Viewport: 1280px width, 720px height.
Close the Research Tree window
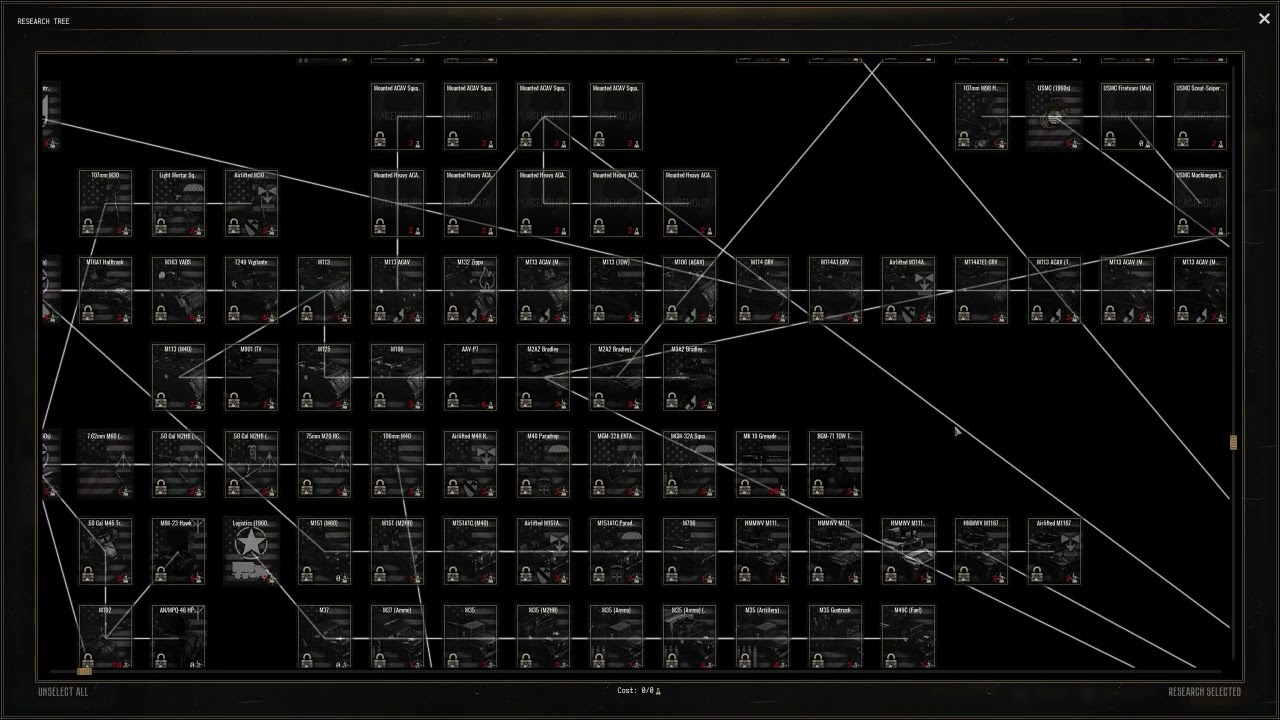(x=1264, y=19)
